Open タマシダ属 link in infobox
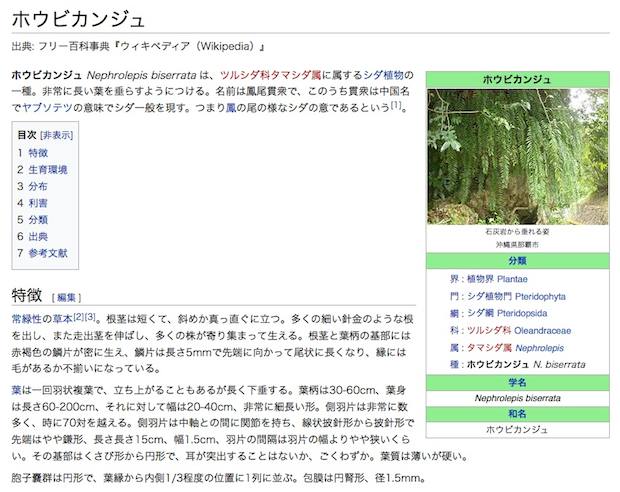 (489, 348)
